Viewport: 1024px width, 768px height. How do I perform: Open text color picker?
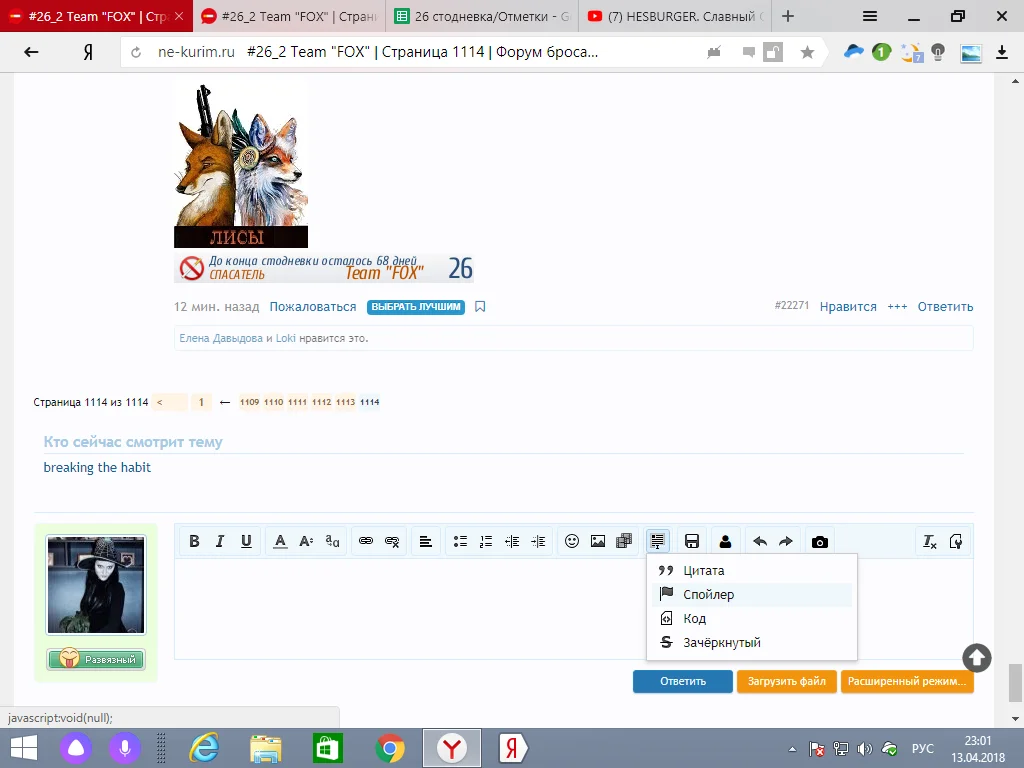coord(280,541)
